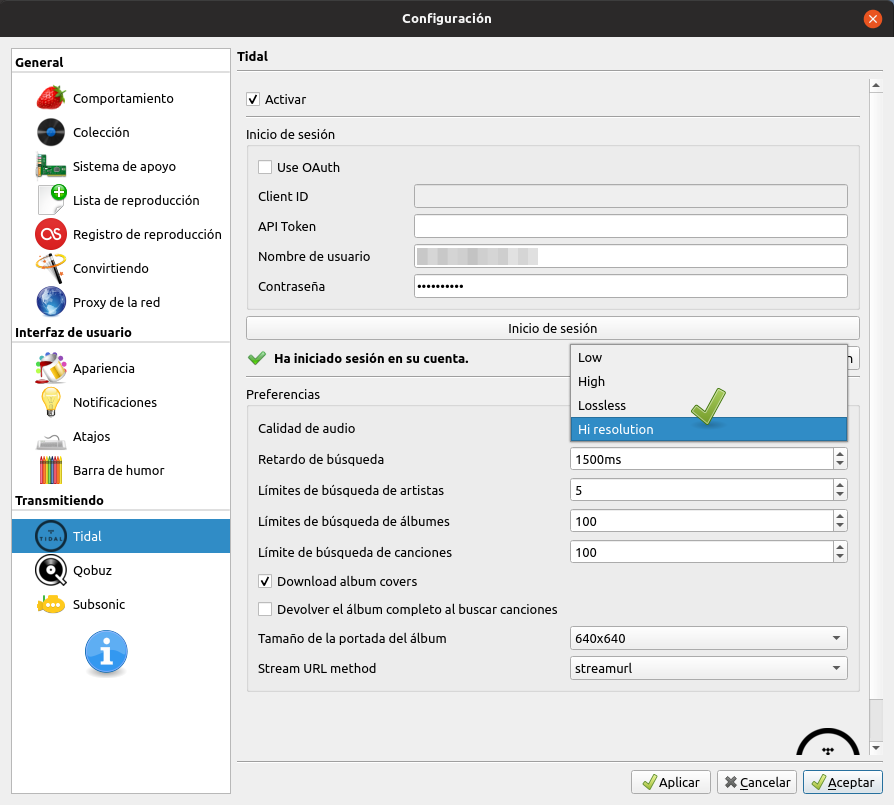Open Atajos settings page

click(x=121, y=436)
